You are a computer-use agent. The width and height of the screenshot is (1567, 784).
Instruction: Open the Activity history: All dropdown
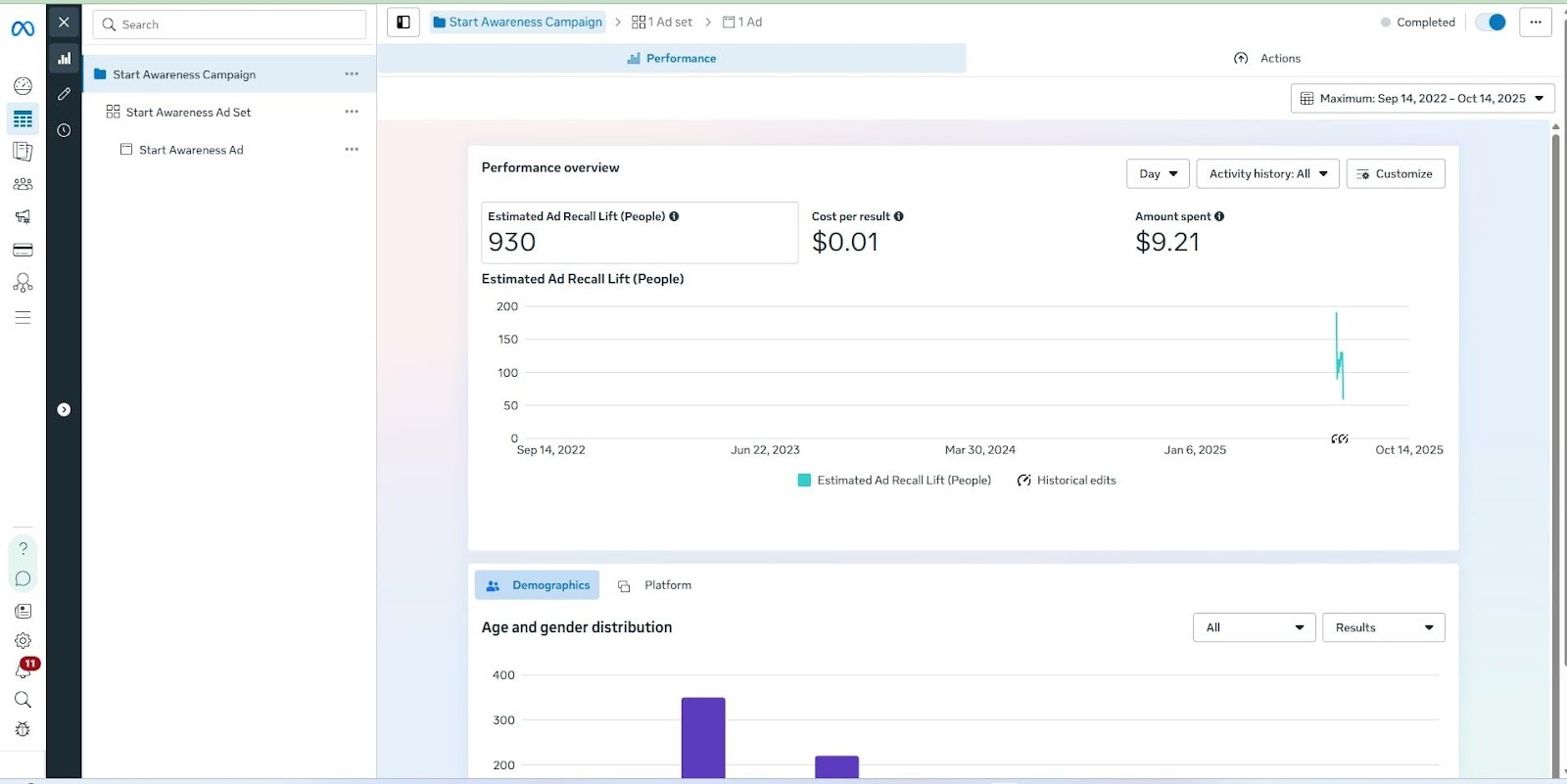tap(1267, 174)
